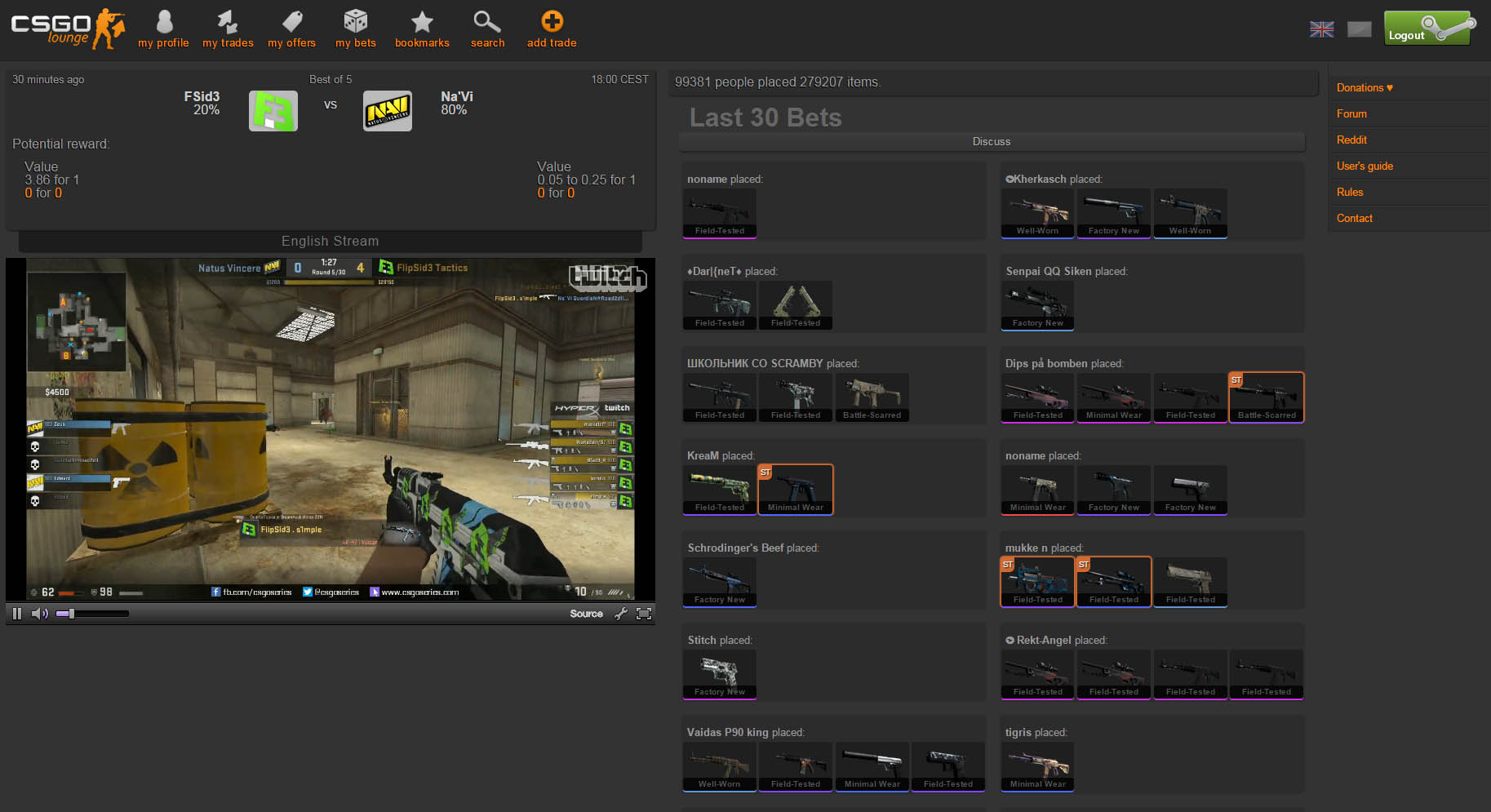Open the Reddit link
This screenshot has height=812, width=1491.
[x=1351, y=140]
